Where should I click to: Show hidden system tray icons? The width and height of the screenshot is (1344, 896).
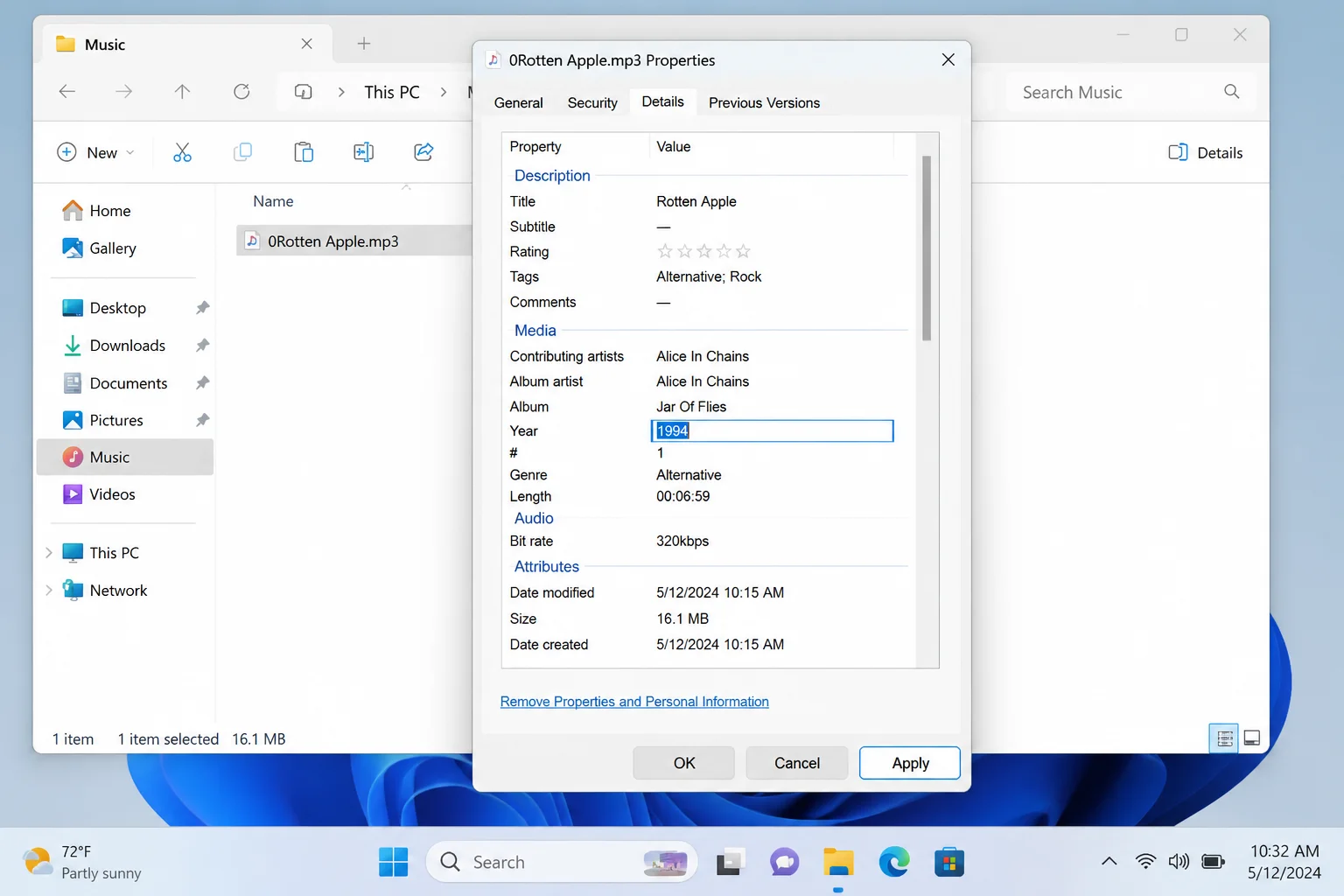(x=1109, y=862)
